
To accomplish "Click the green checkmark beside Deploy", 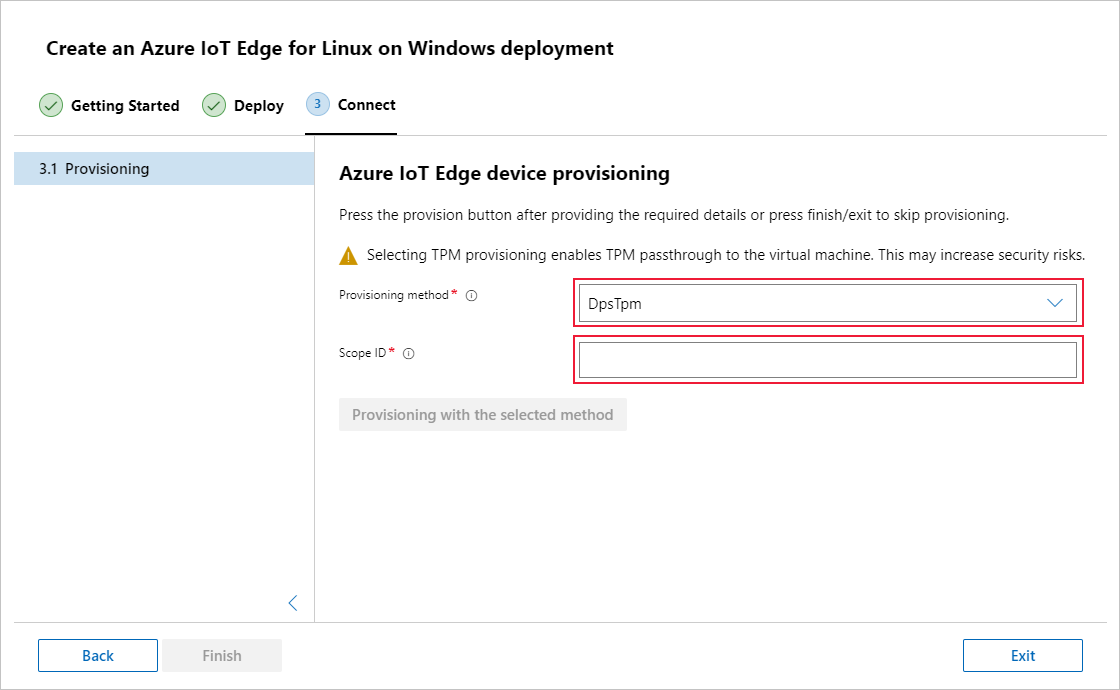I will tap(213, 105).
